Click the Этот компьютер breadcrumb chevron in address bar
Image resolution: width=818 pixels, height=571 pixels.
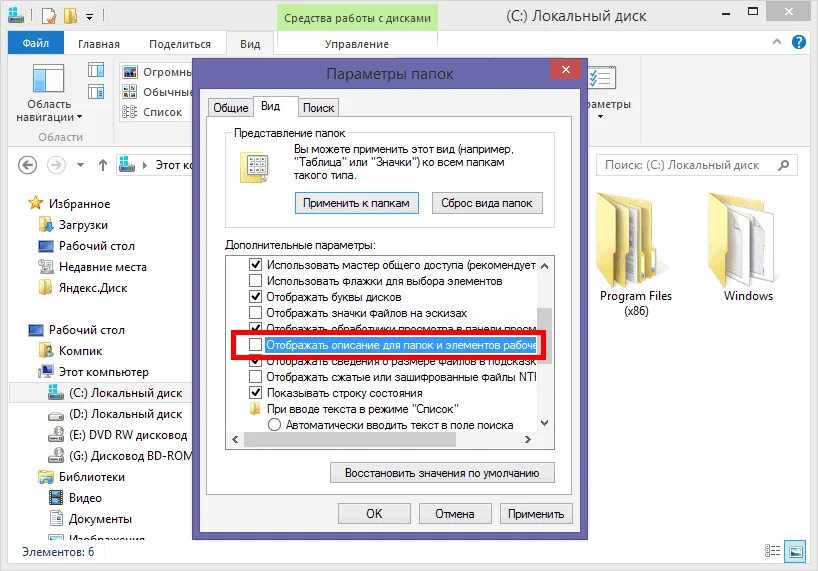click(145, 165)
